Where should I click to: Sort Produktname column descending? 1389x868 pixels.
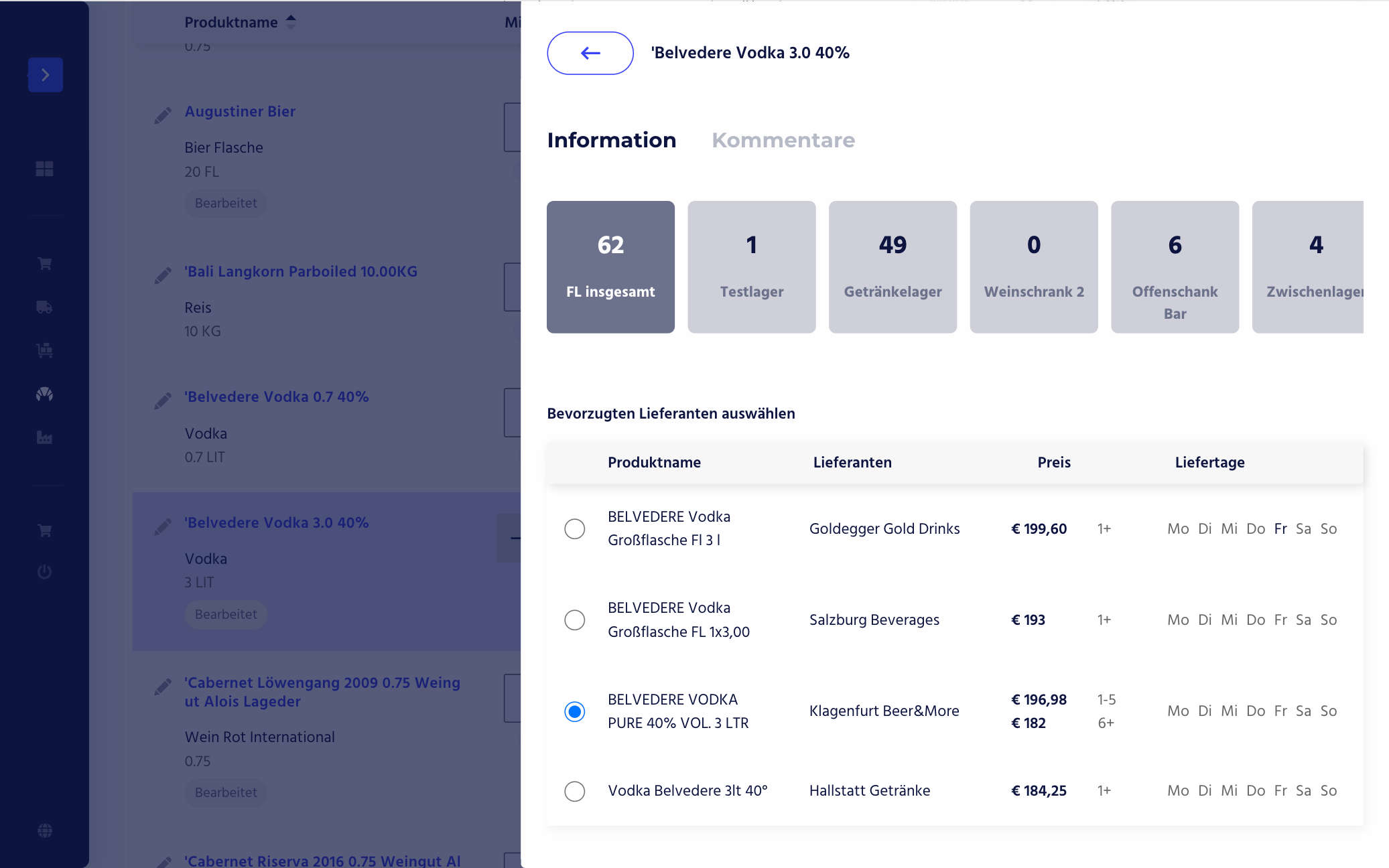[x=290, y=27]
